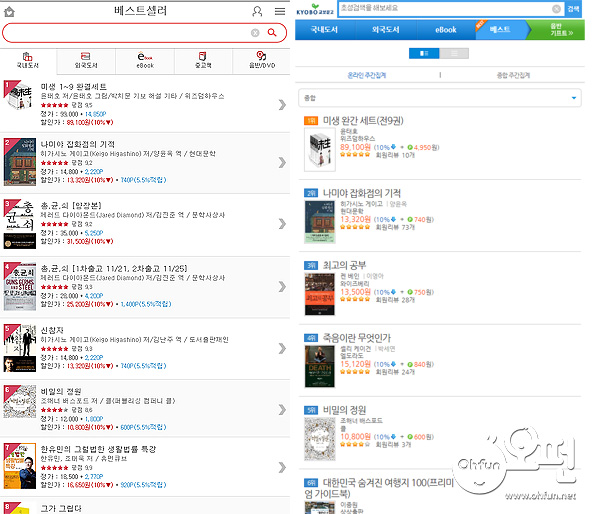
Task: Open the 종합 category dropdown
Action: tap(440, 98)
